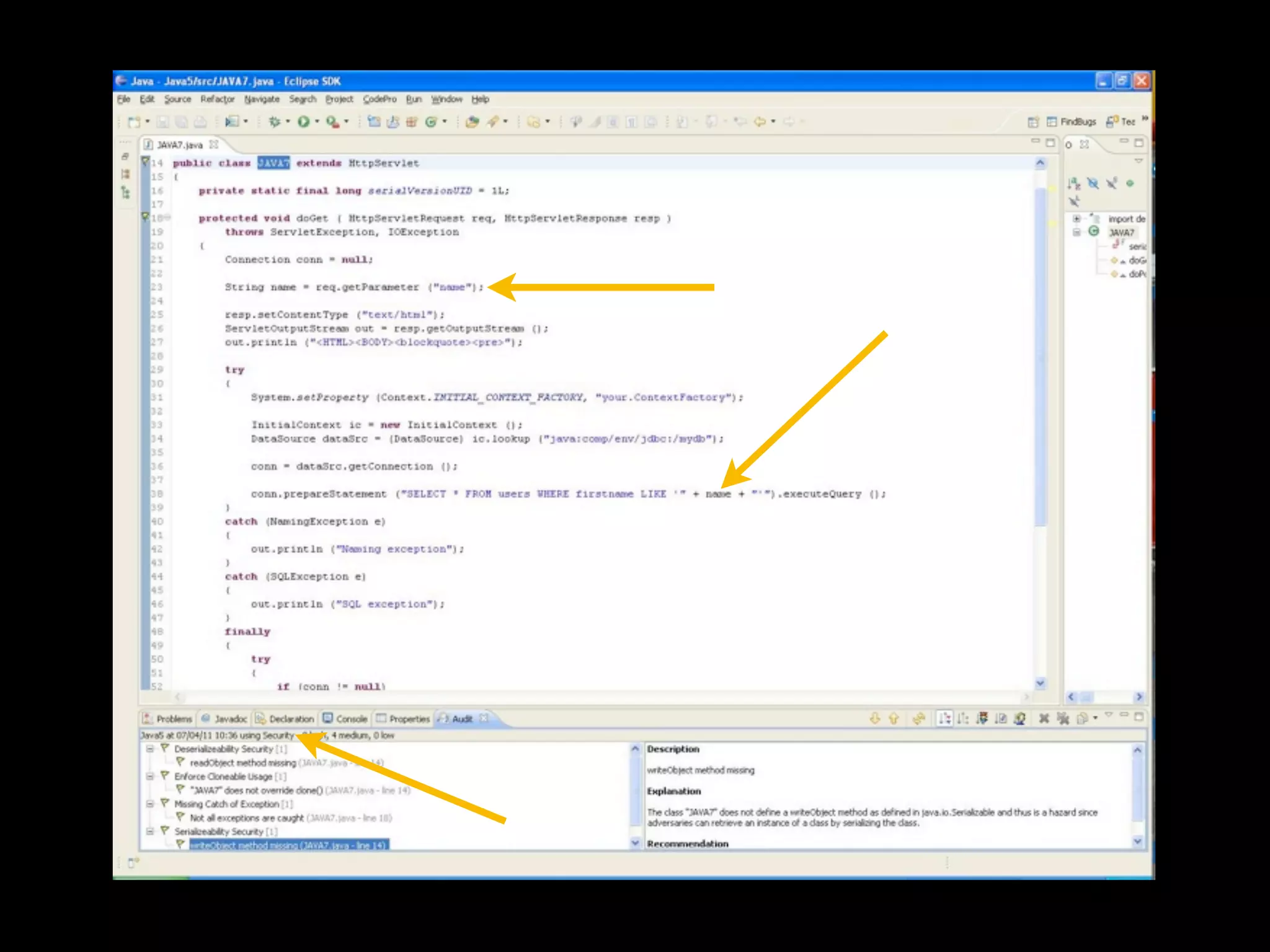Switch to the Problems tab
The image size is (1270, 952).
167,719
